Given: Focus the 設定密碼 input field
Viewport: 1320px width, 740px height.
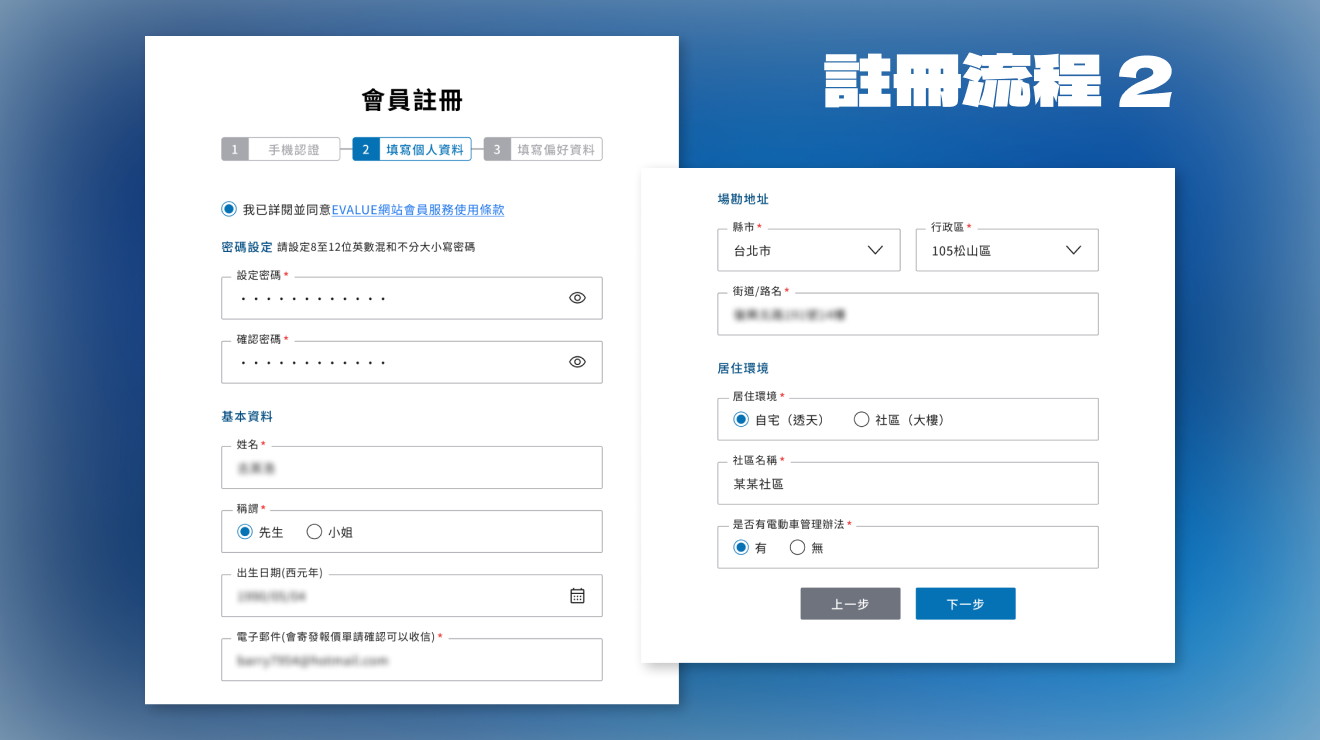Looking at the screenshot, I should click(x=412, y=298).
